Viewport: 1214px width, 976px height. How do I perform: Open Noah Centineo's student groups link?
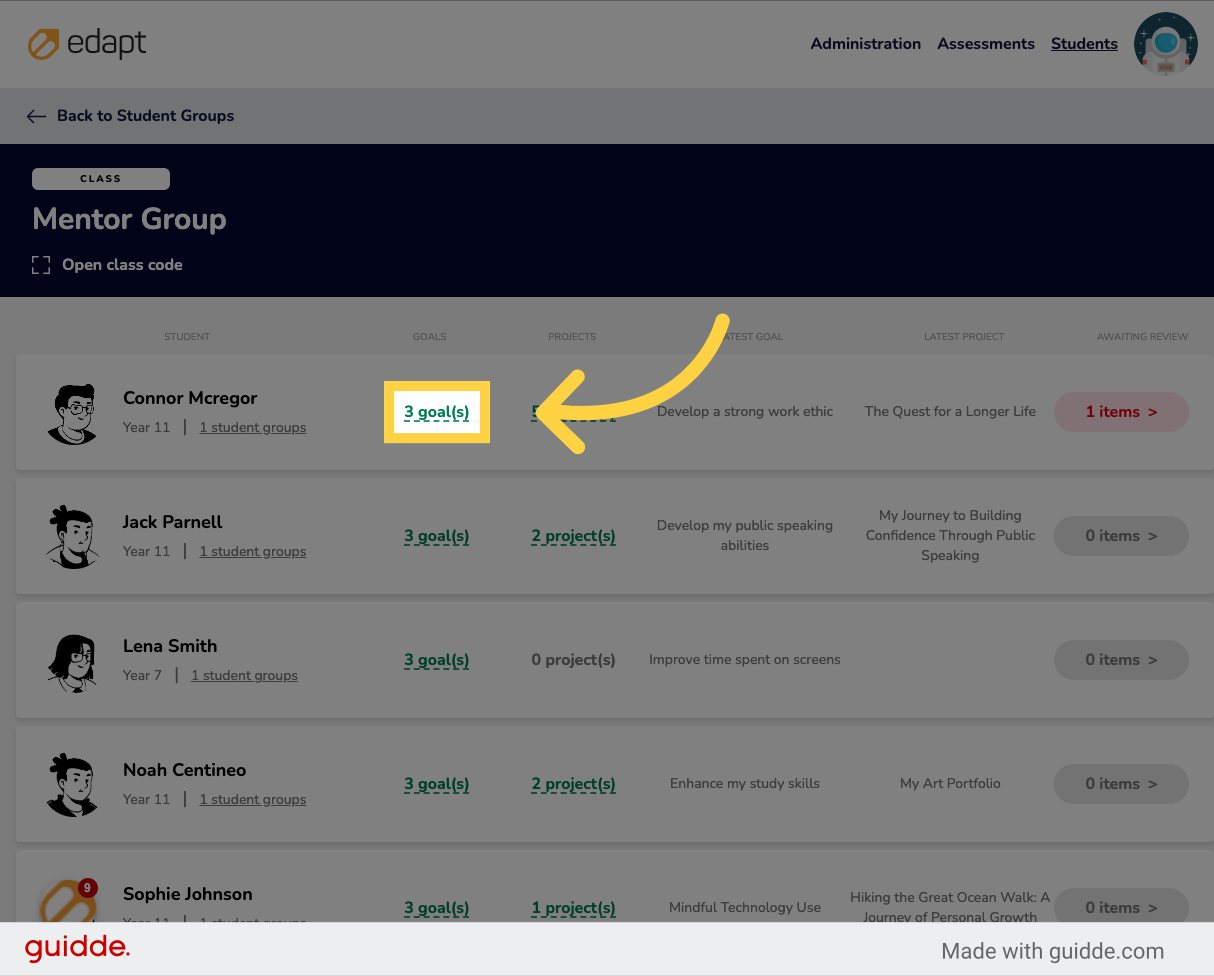coord(253,800)
